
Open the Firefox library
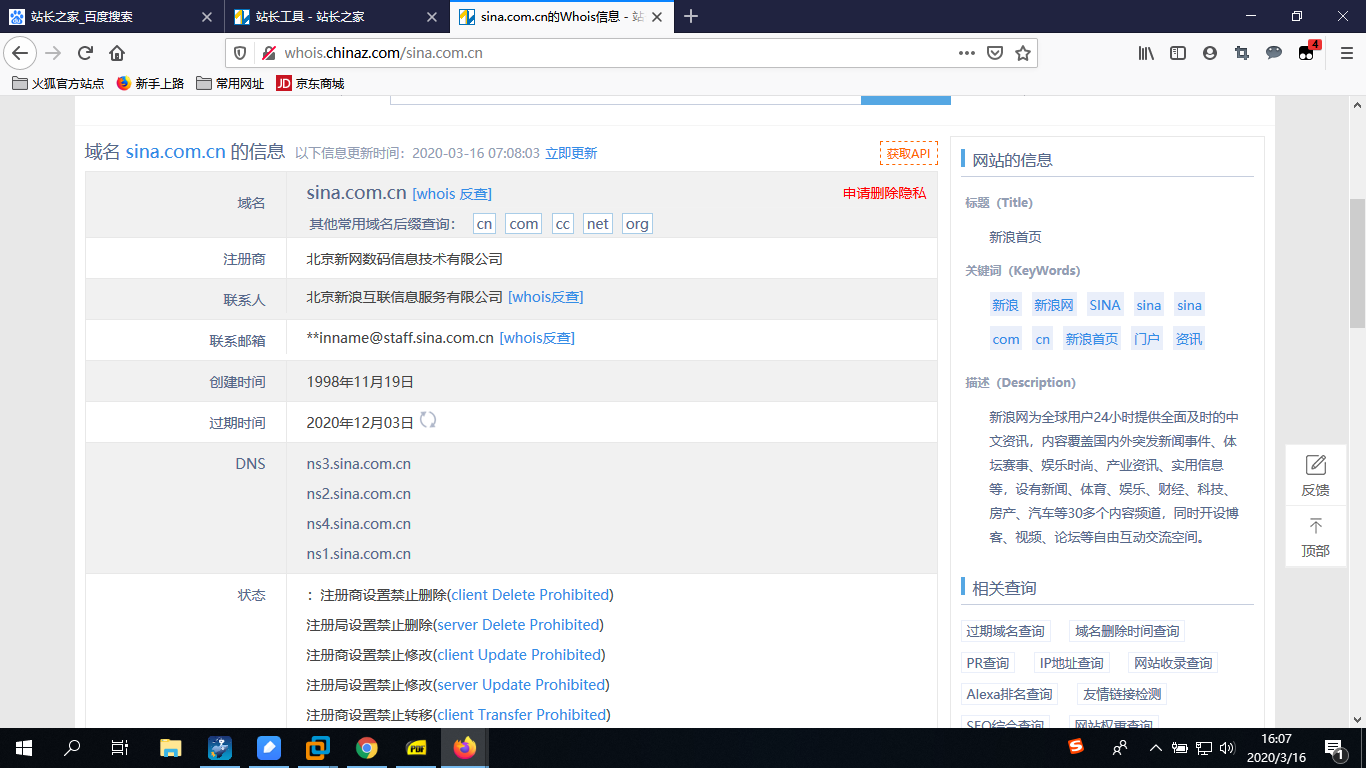1146,53
